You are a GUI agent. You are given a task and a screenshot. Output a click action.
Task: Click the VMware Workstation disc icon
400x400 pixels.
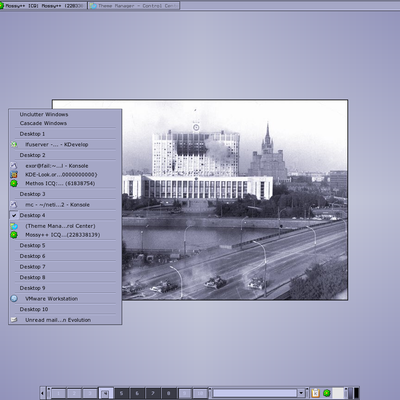tap(14, 299)
